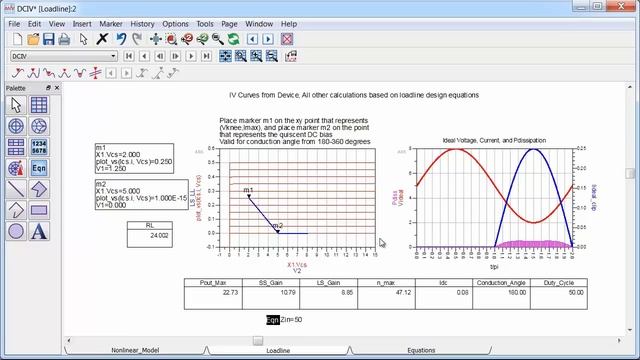The width and height of the screenshot is (640, 360).
Task: Click the grayed redo arrow
Action: pyautogui.click(x=137, y=39)
